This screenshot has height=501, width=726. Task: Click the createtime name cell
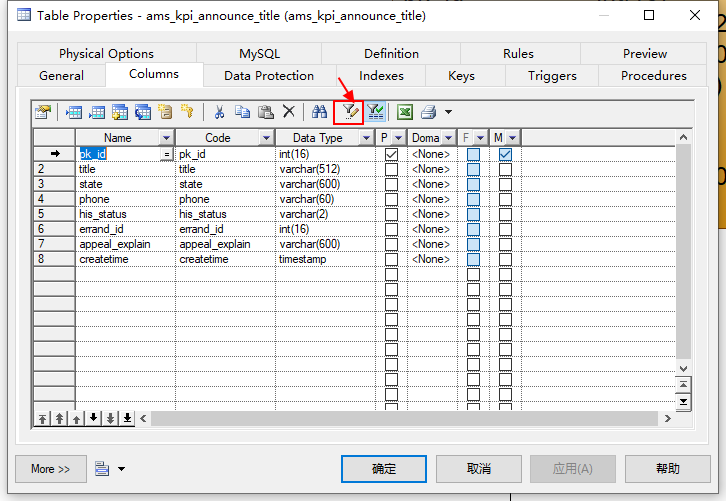pos(125,259)
